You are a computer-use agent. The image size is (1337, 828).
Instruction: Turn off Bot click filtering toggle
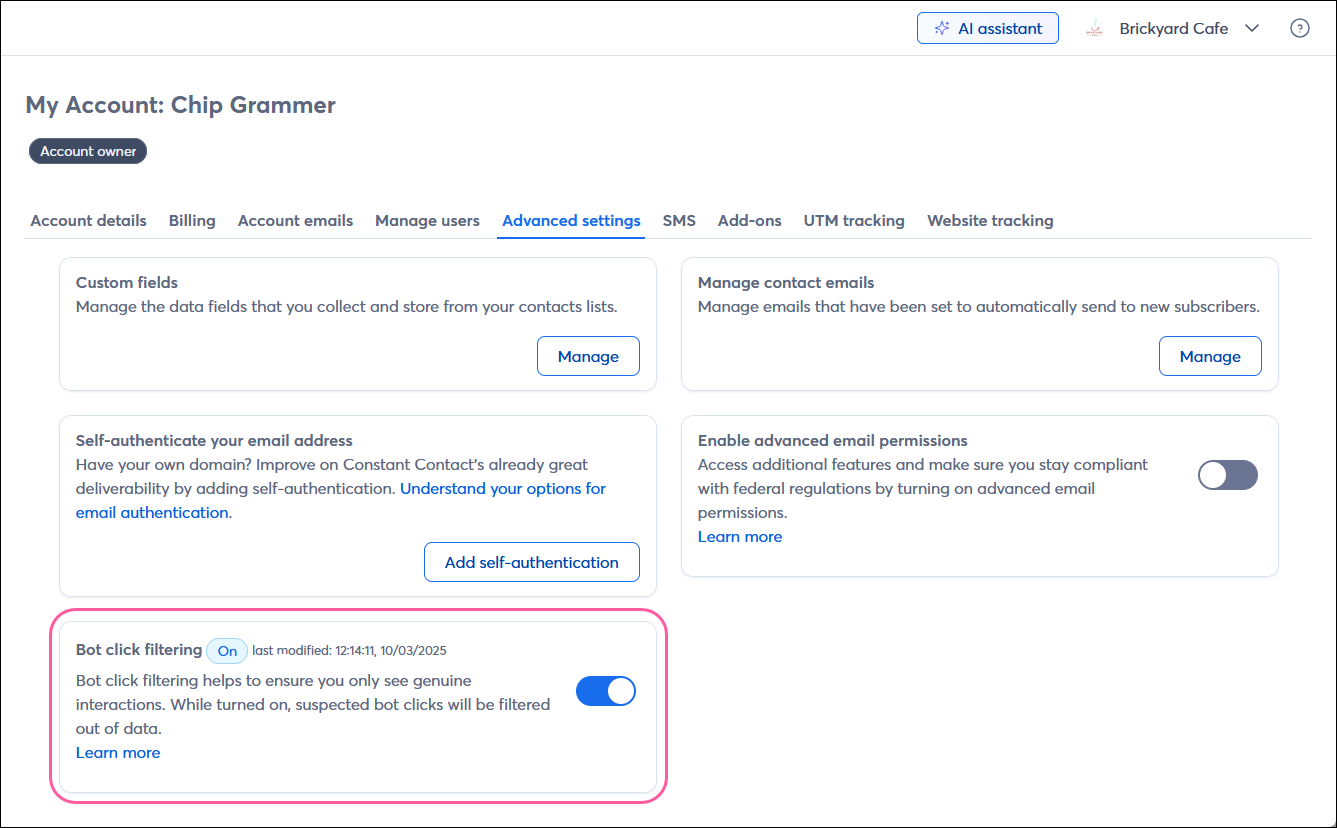605,691
